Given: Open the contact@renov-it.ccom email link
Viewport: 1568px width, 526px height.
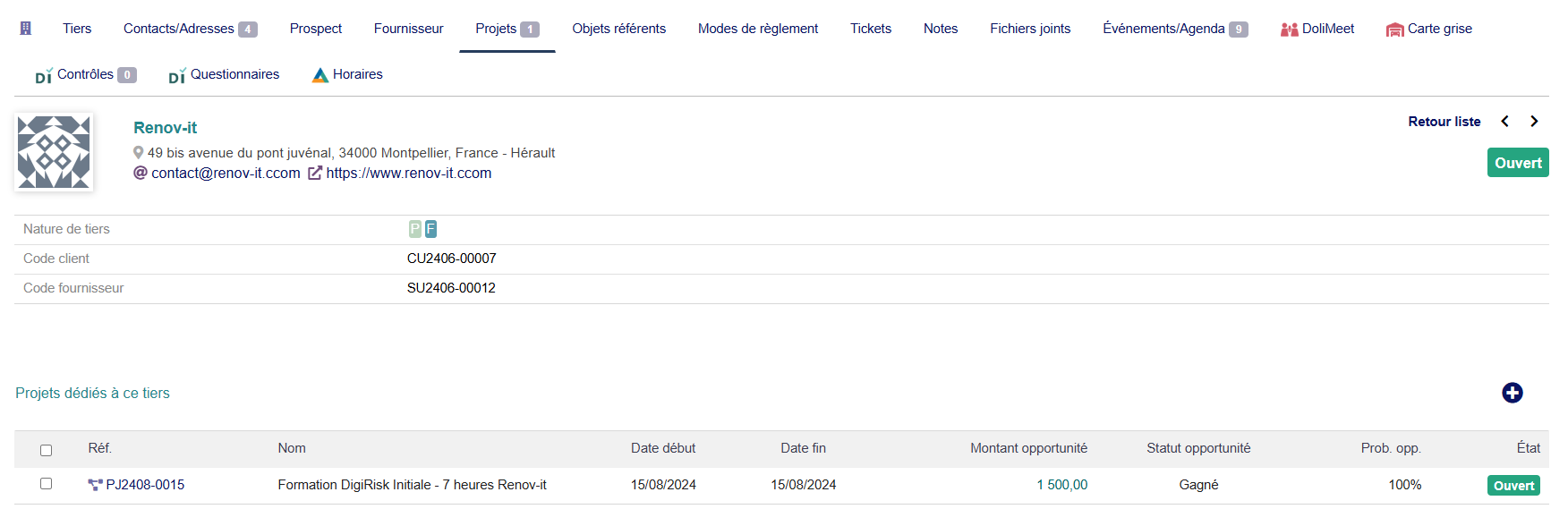Looking at the screenshot, I should (226, 174).
